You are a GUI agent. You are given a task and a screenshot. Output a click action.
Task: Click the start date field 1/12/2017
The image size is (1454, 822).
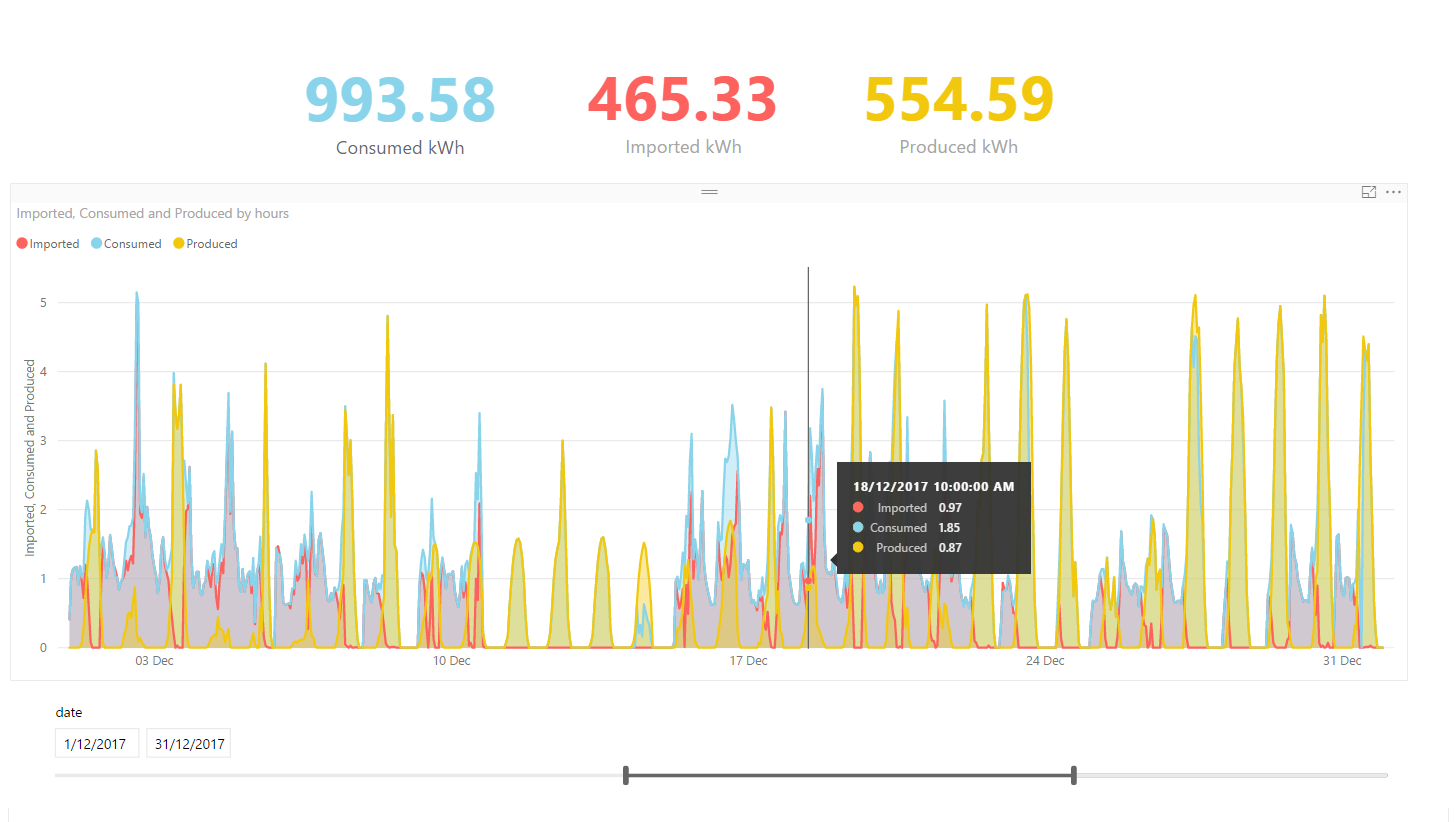coord(96,744)
